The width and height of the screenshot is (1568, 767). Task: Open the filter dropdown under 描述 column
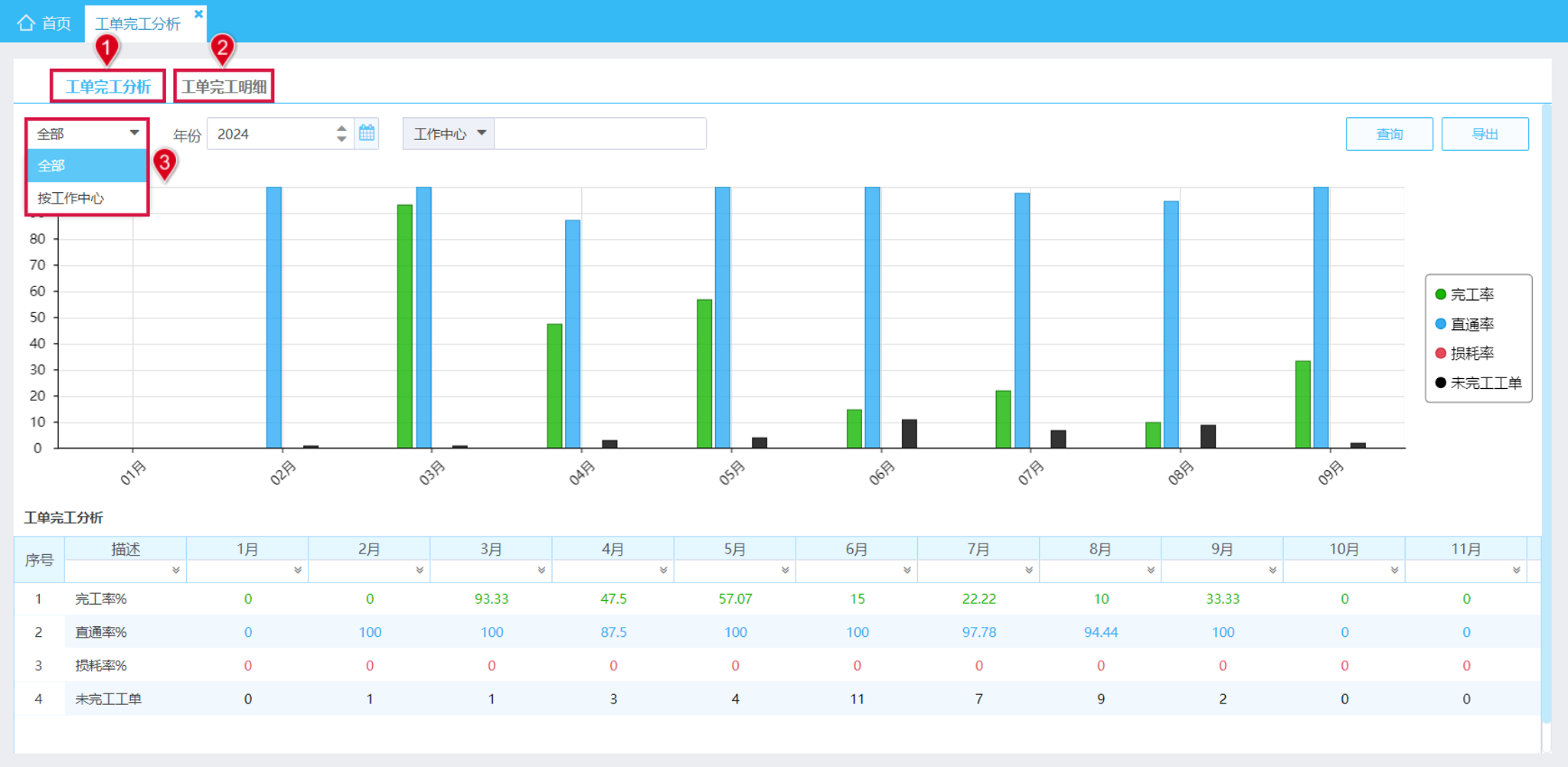(175, 570)
